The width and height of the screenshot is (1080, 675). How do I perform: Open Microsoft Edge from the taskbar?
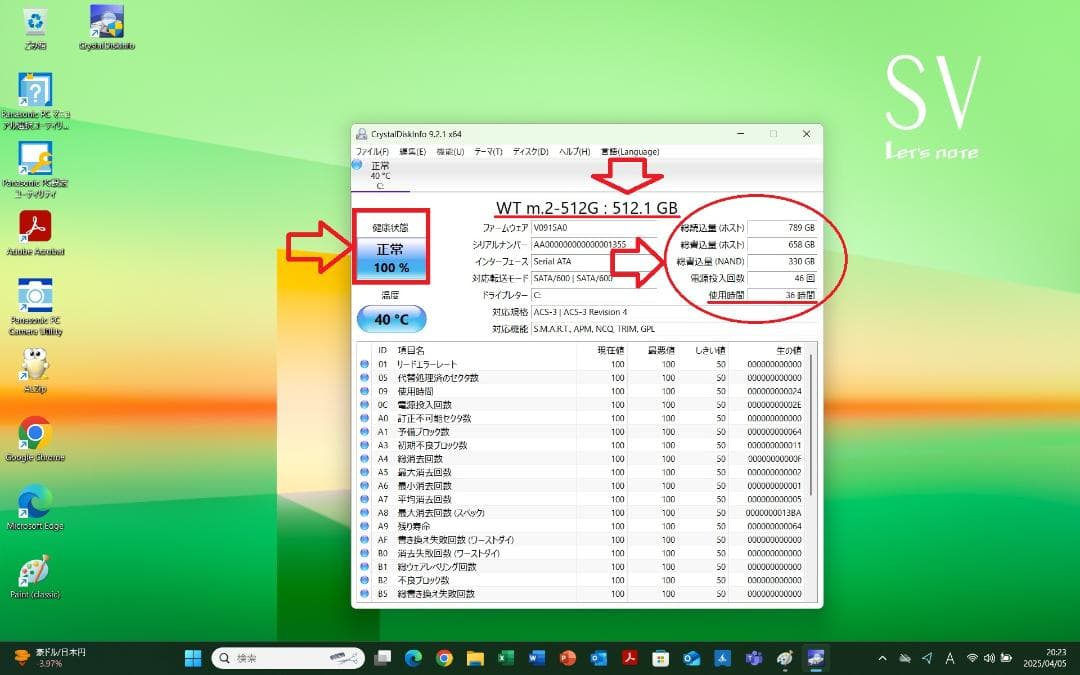tap(415, 658)
